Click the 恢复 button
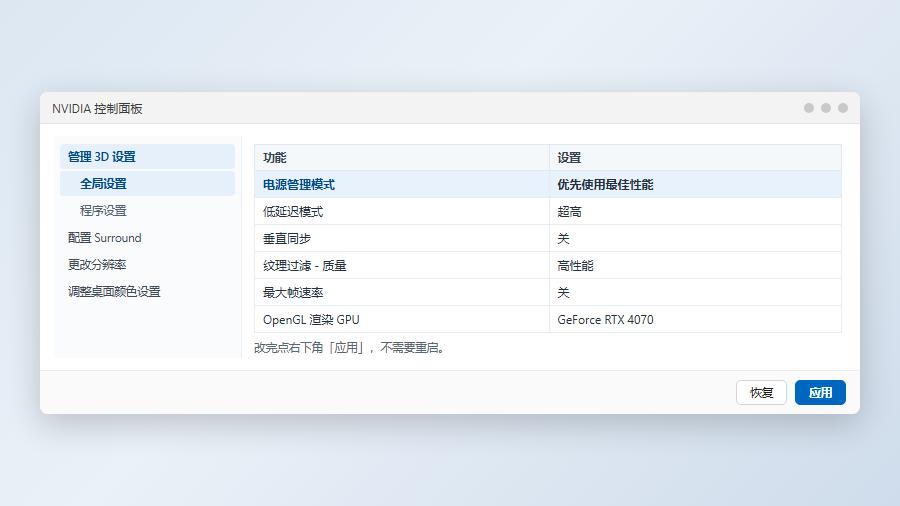Screen dimensions: 900x506 click(x=761, y=392)
